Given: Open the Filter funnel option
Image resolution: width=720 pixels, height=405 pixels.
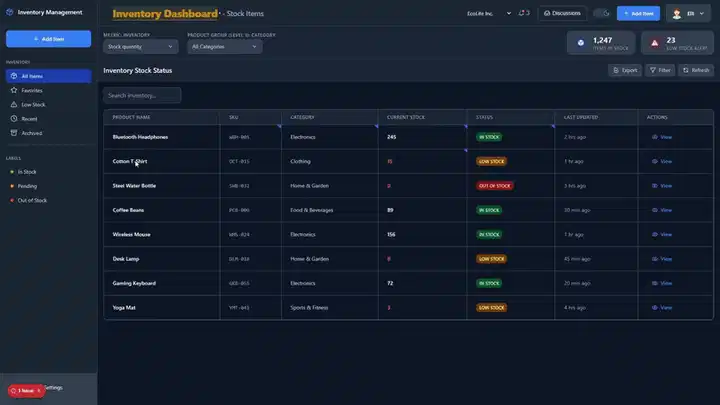Looking at the screenshot, I should (x=660, y=70).
